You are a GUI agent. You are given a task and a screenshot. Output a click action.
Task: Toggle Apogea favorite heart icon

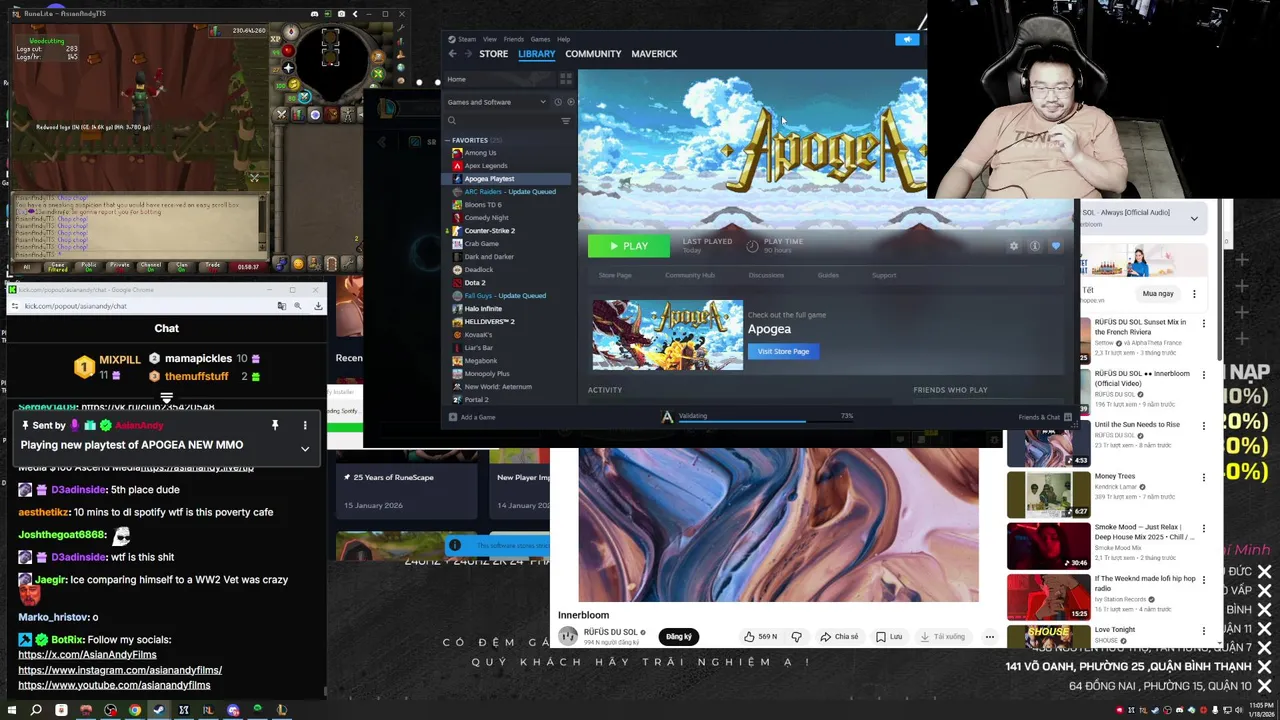(1055, 246)
